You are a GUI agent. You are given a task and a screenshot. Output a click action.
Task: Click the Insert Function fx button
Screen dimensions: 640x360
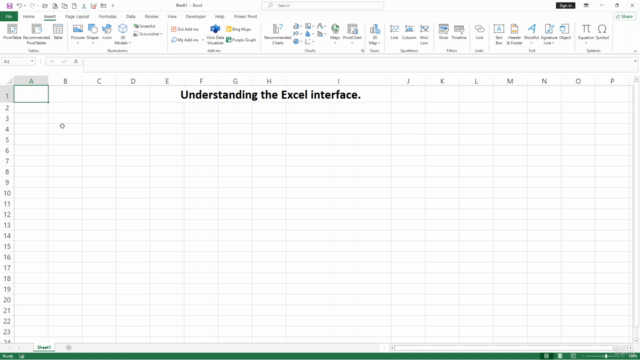(76, 61)
